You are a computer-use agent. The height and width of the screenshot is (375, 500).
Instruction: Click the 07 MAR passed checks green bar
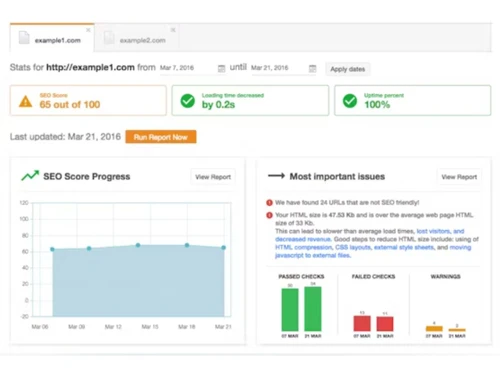pyautogui.click(x=290, y=310)
